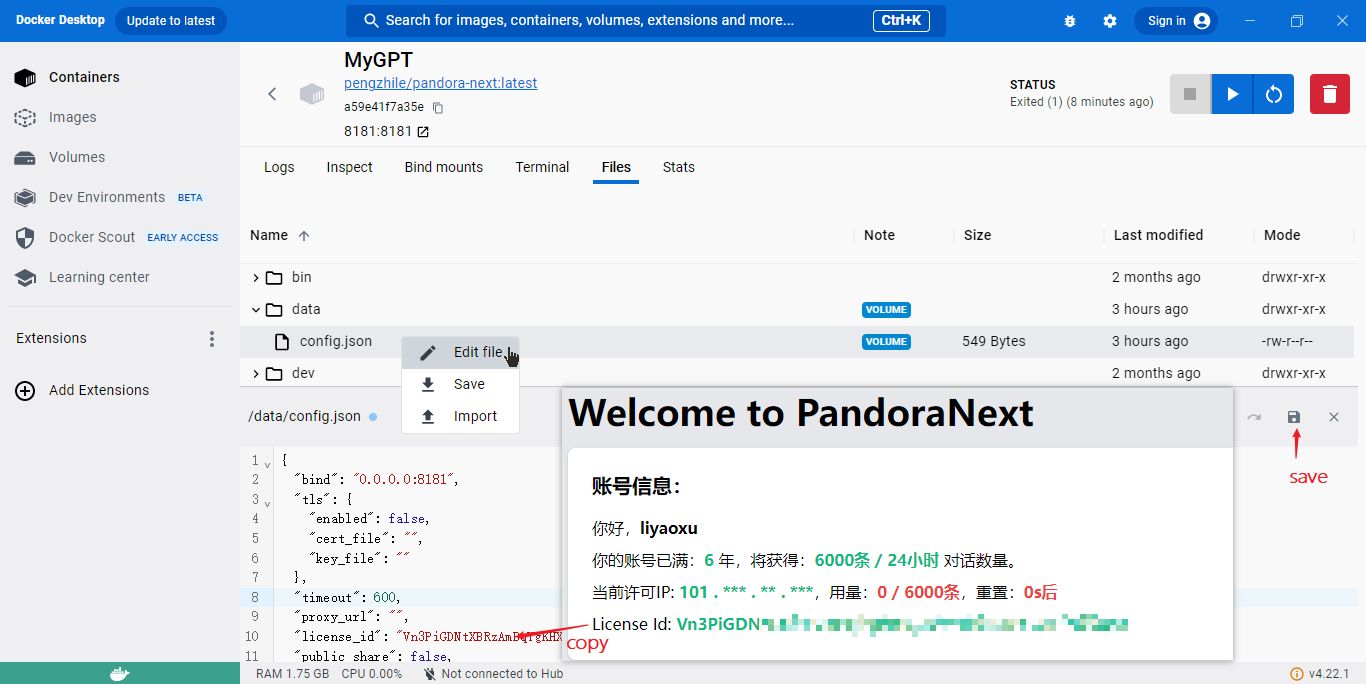Save config.json using the floppy disk icon
This screenshot has width=1366, height=684.
[1294, 417]
